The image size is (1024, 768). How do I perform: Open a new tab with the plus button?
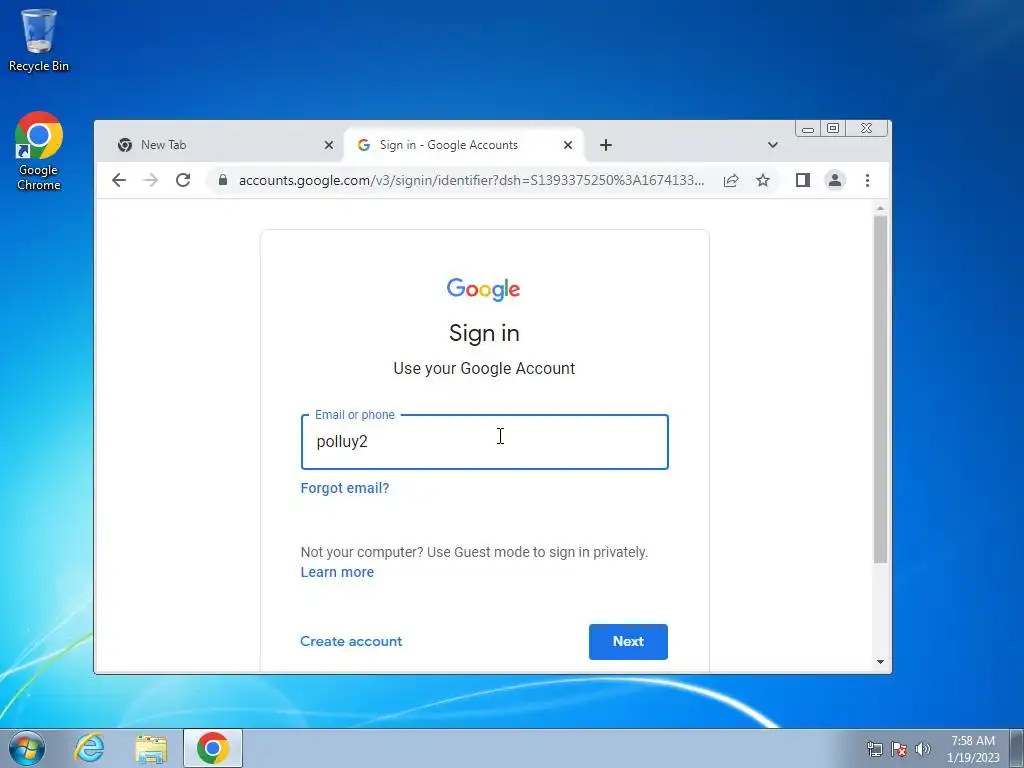[x=605, y=145]
